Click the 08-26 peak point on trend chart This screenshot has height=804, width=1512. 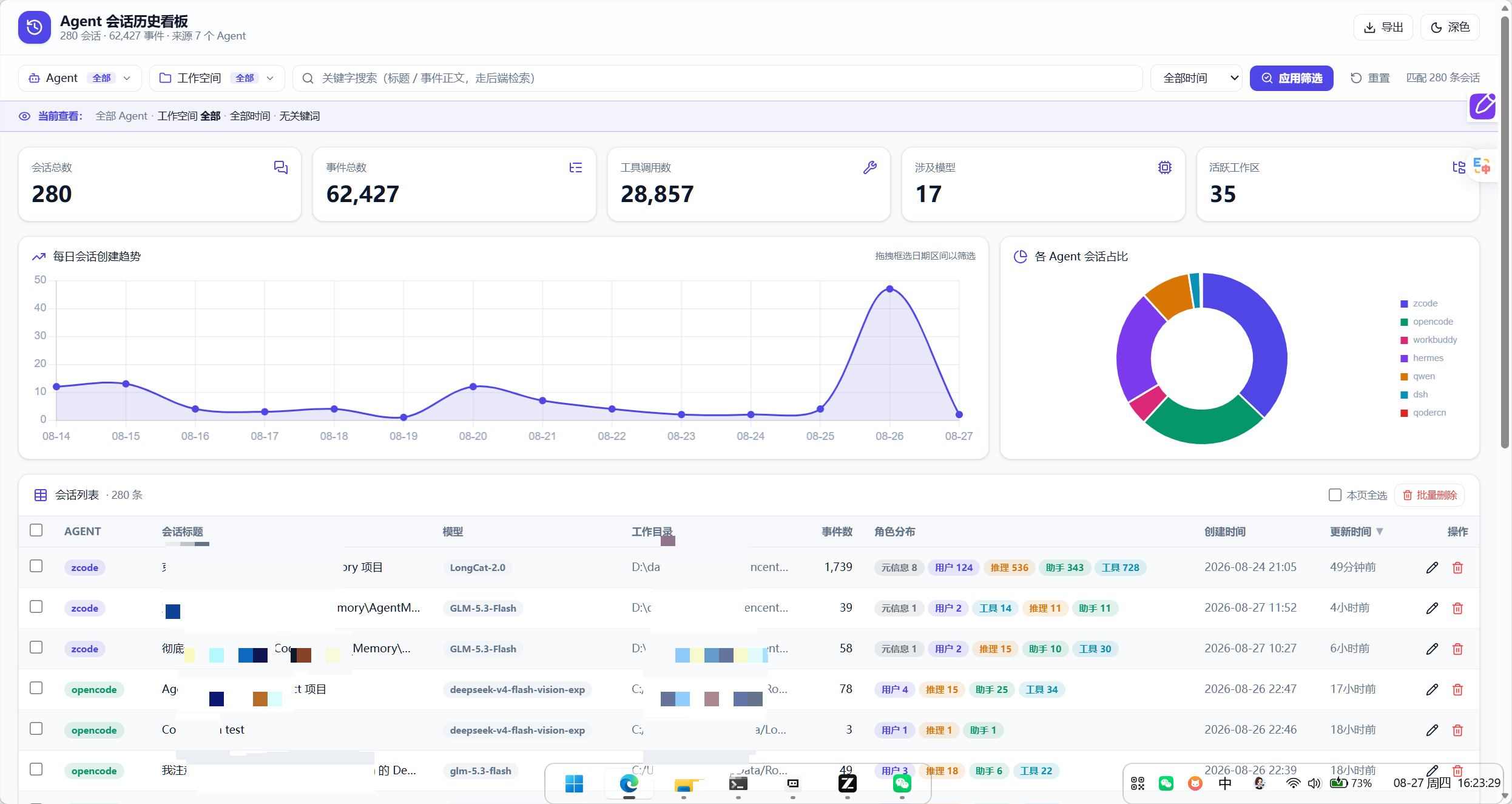click(889, 289)
